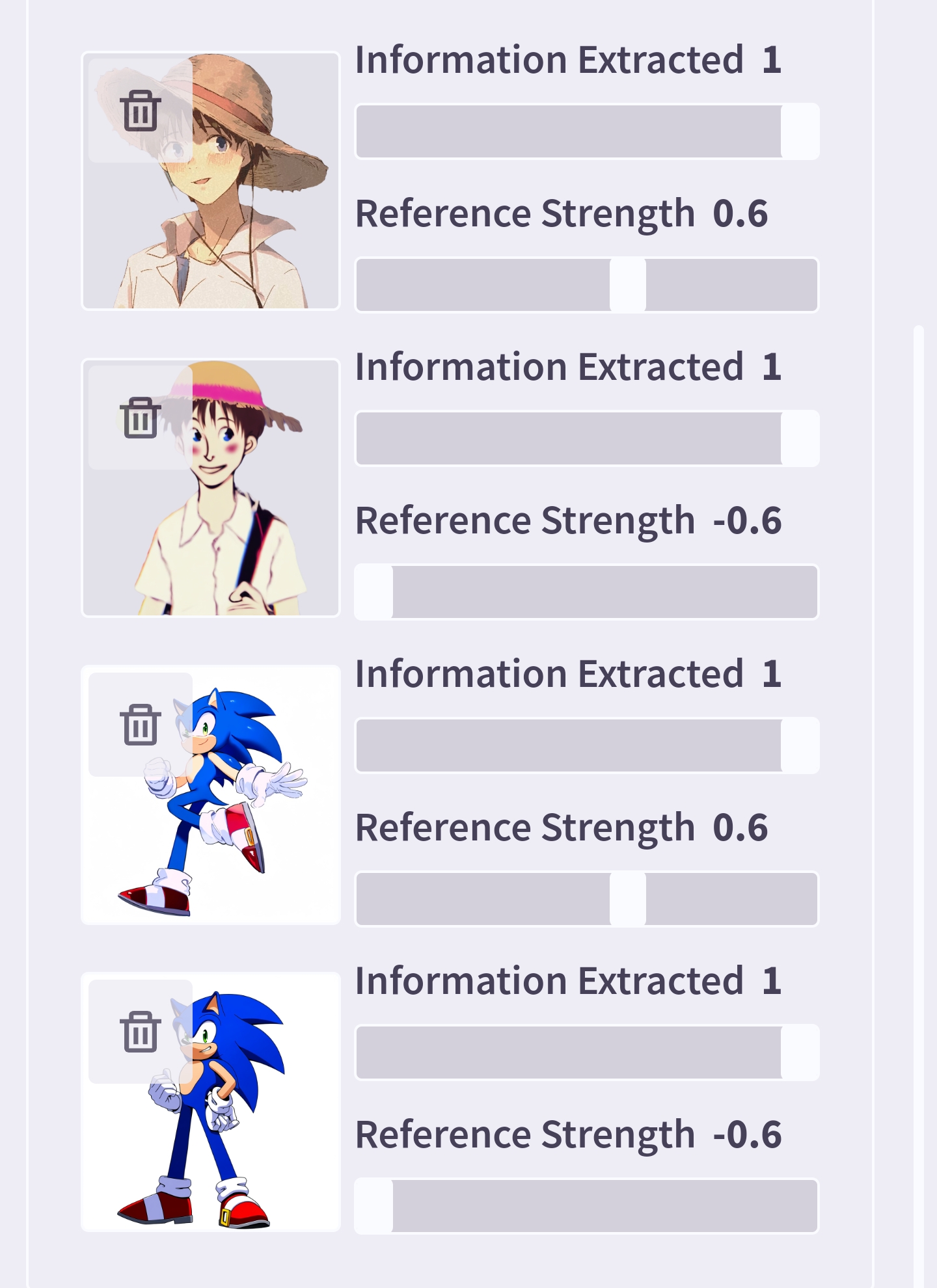The image size is (937, 1288).
Task: Remove the running Sonic reference image
Action: (x=140, y=725)
